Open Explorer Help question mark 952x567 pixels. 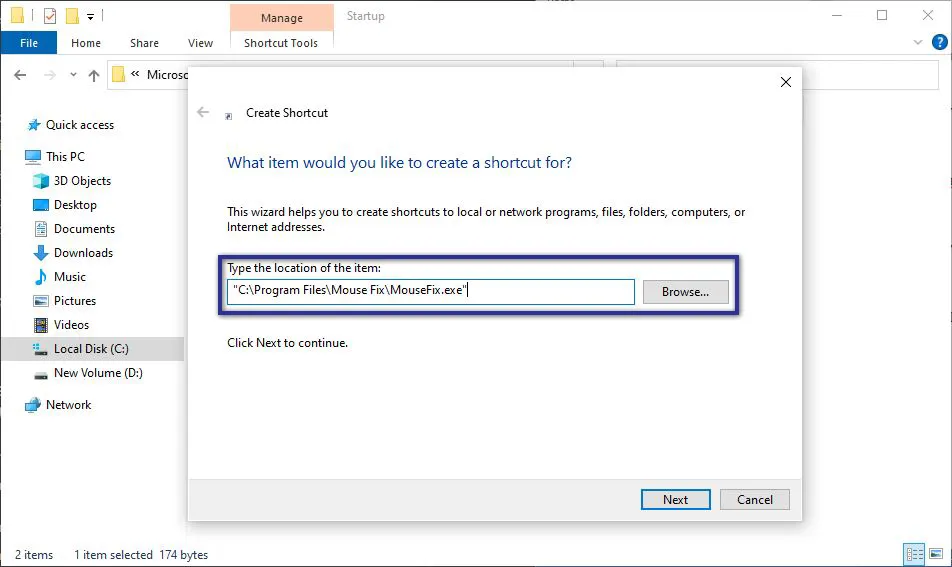point(939,42)
